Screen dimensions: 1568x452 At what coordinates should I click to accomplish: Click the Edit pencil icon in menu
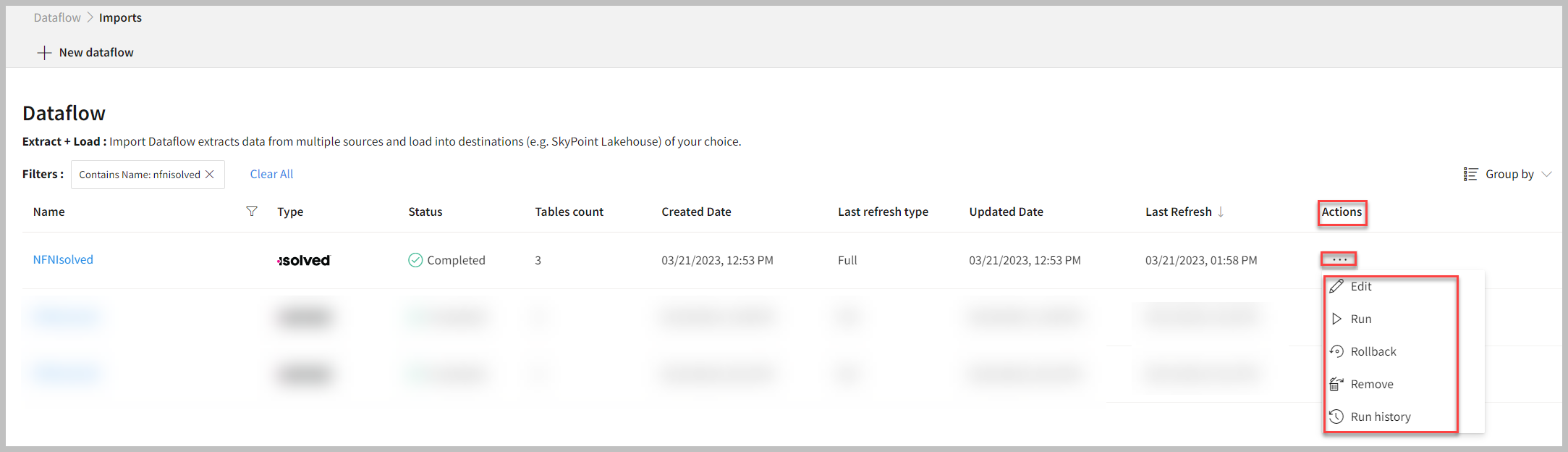click(1336, 286)
